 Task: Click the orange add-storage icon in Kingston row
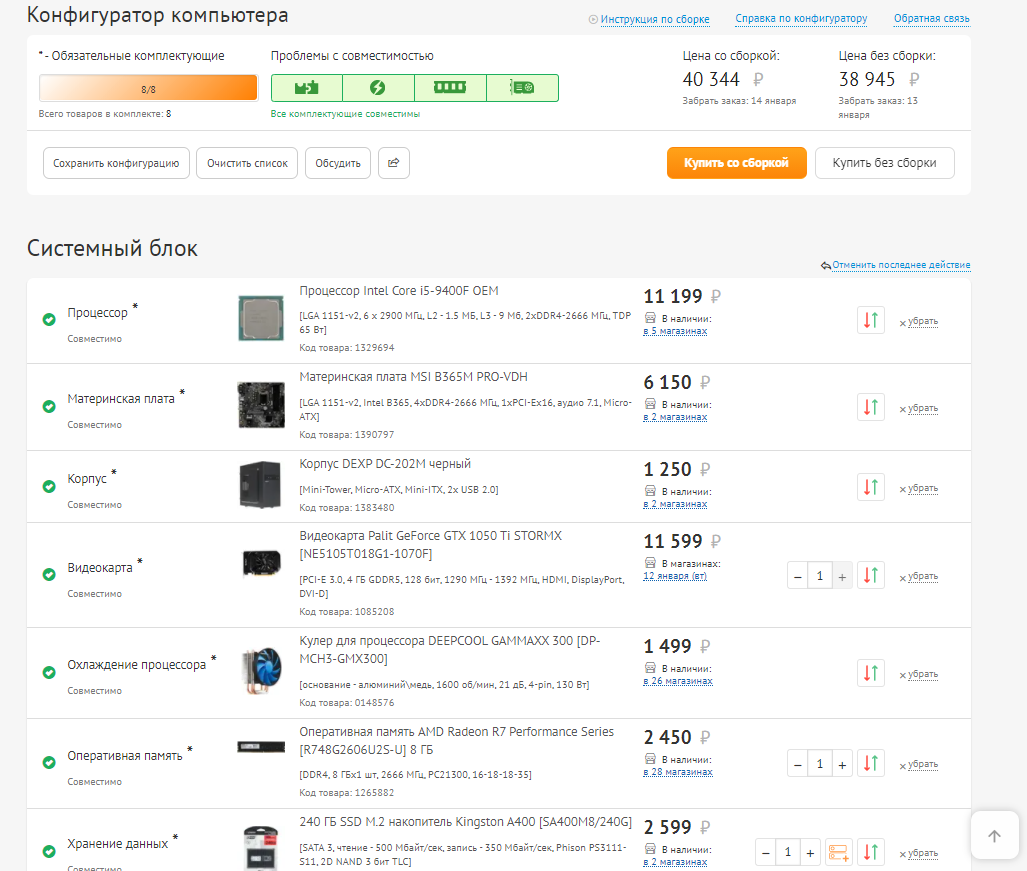coord(838,852)
